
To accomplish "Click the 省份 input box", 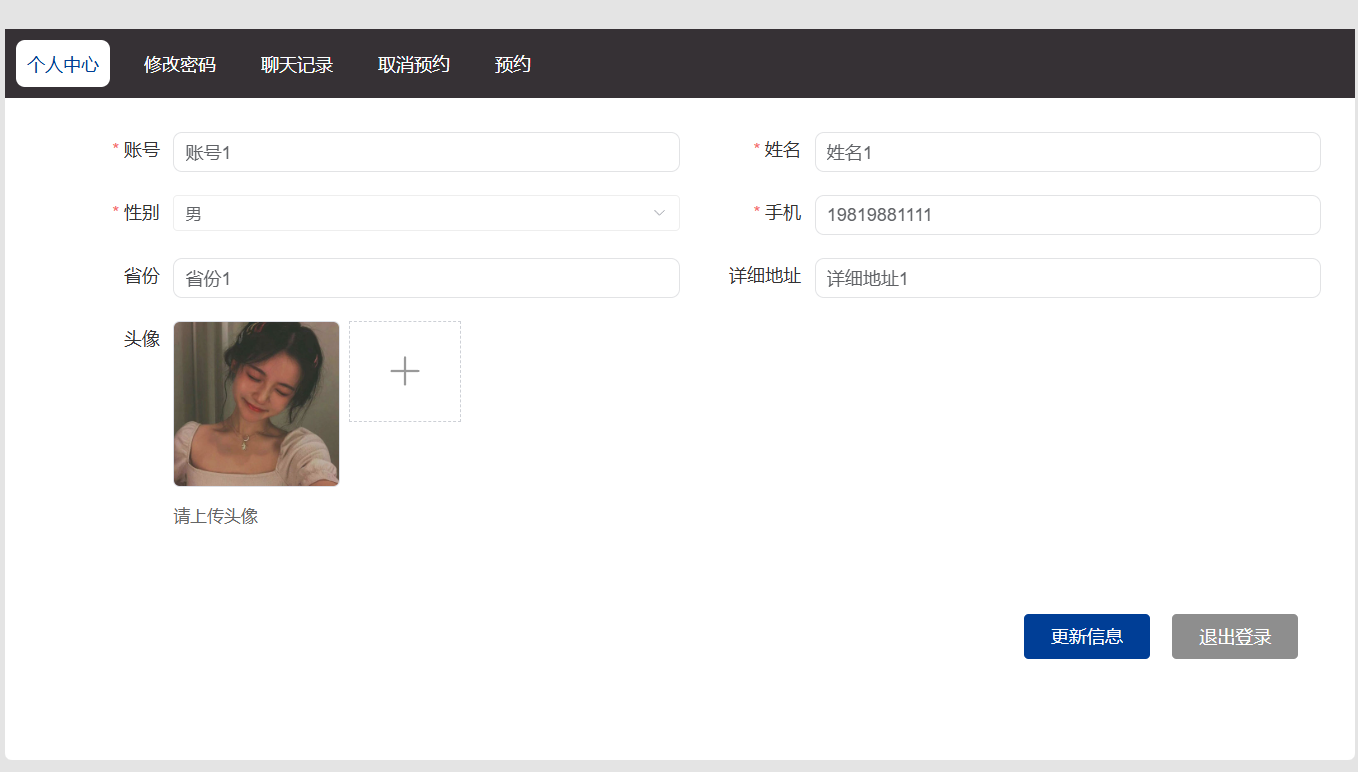I will [426, 278].
